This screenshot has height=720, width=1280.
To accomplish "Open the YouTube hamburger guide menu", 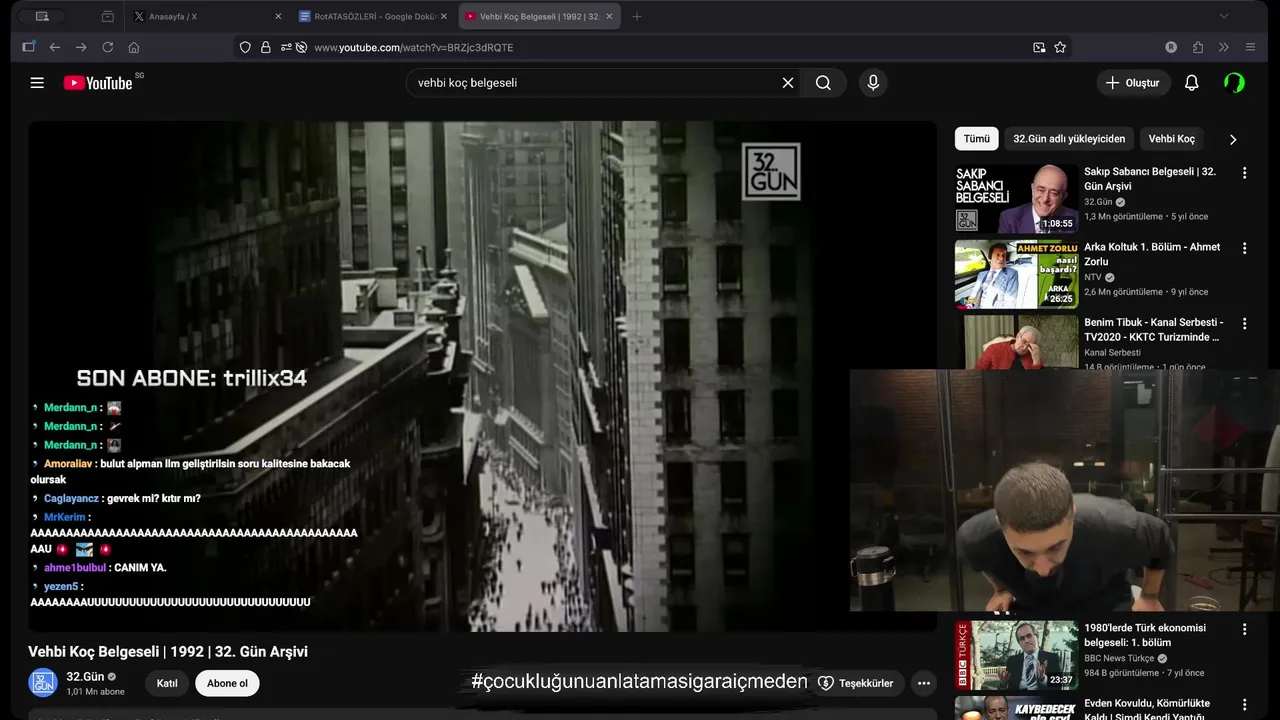I will (37, 83).
